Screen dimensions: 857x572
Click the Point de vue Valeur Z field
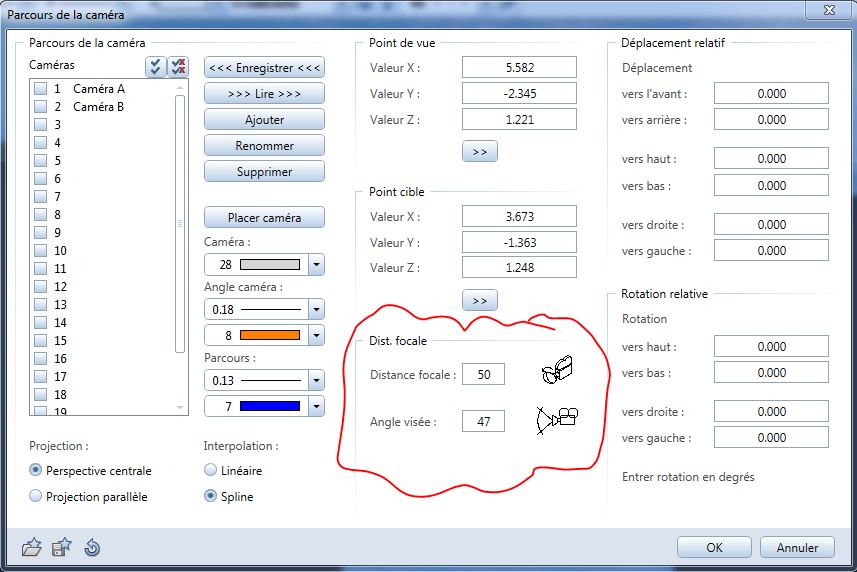(x=519, y=119)
